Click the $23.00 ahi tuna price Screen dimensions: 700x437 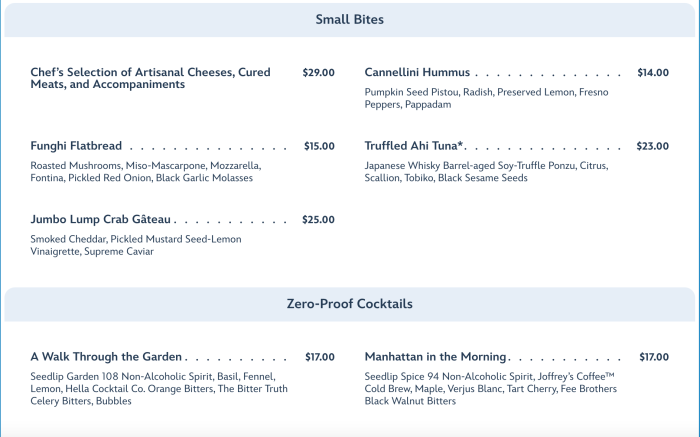[x=653, y=146]
